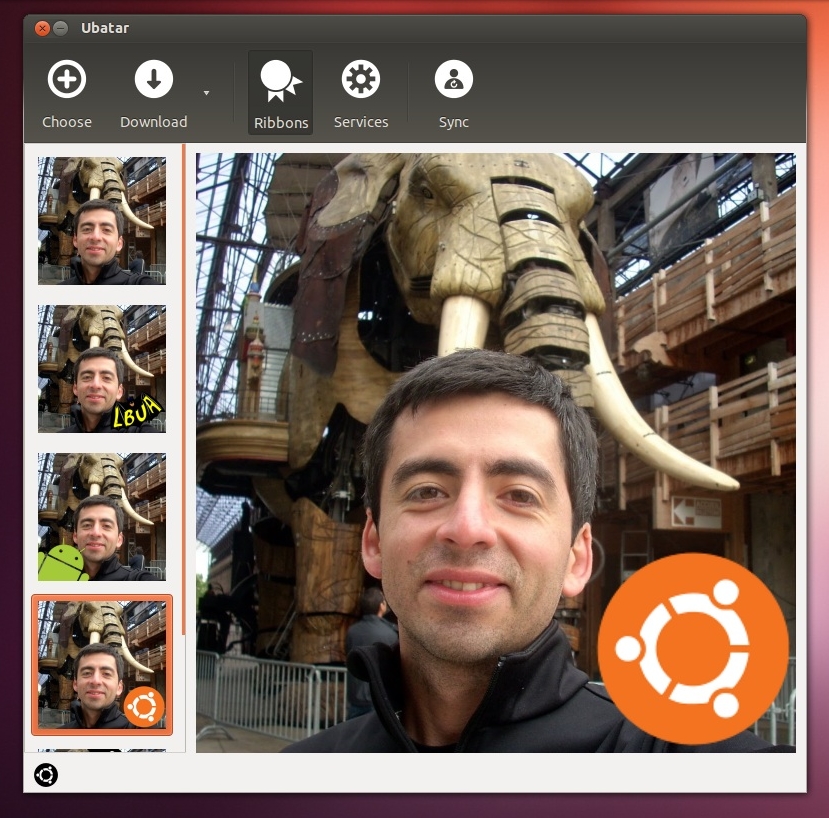Select the LBUA ribbon avatar thumbnail
Image resolution: width=829 pixels, height=818 pixels.
pyautogui.click(x=102, y=369)
